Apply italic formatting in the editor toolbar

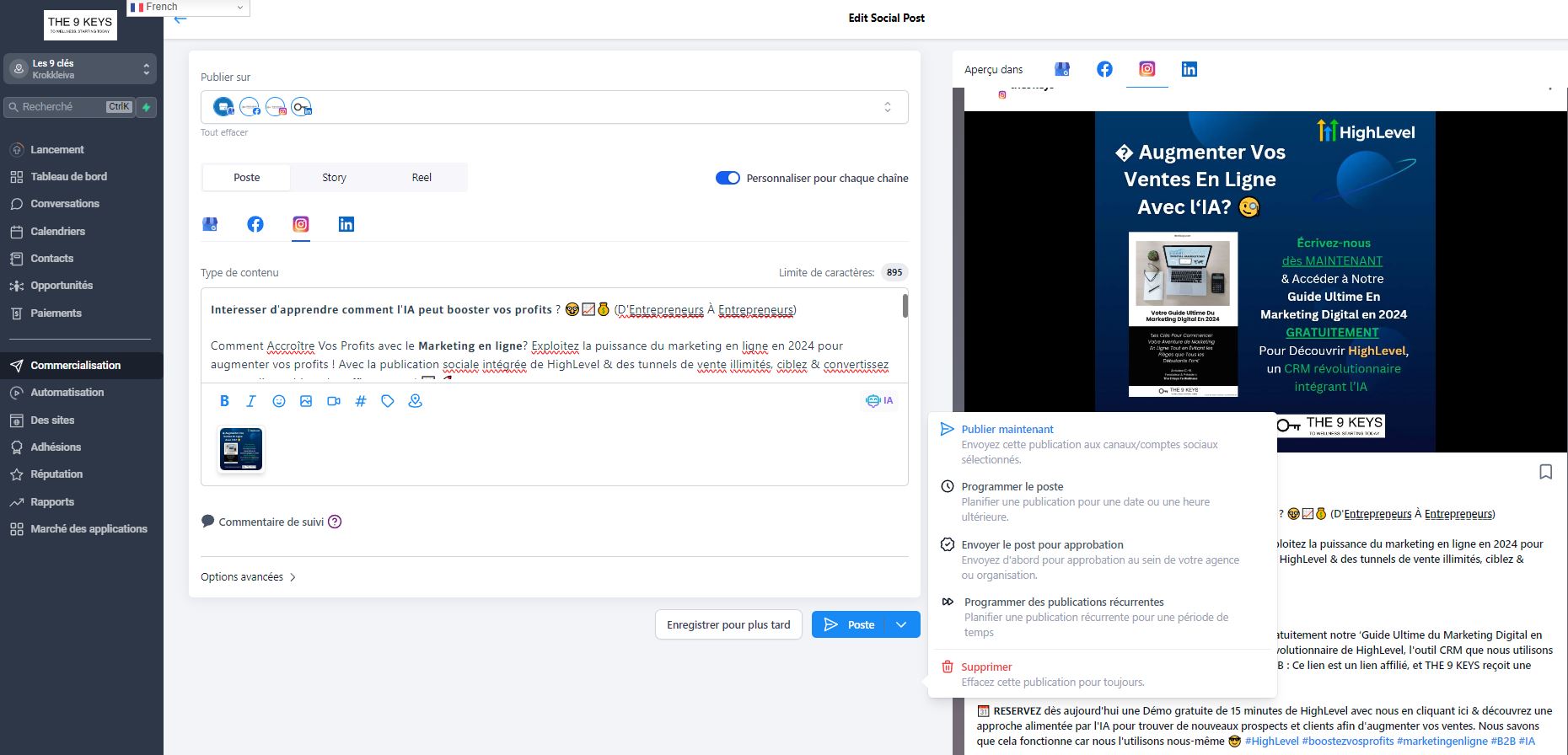click(251, 401)
